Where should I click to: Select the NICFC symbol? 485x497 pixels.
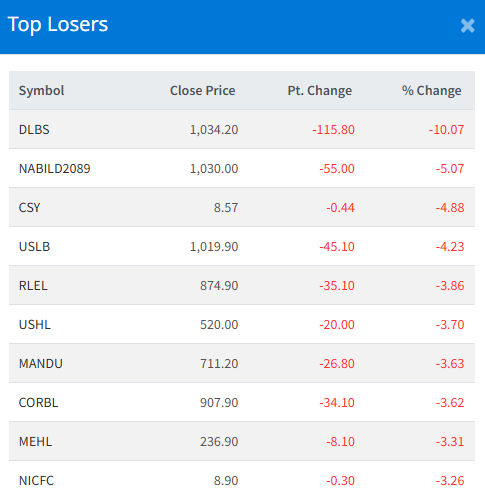coord(36,481)
